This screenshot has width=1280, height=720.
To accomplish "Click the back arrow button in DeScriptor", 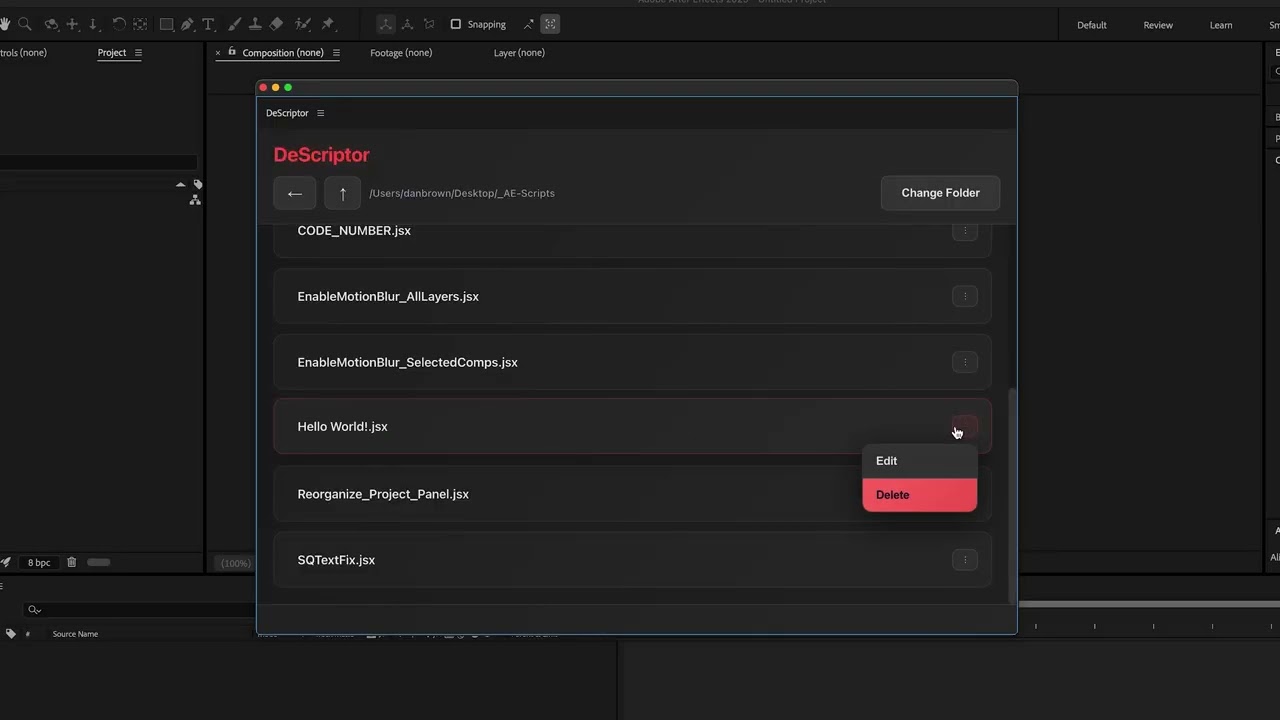I will coord(295,193).
